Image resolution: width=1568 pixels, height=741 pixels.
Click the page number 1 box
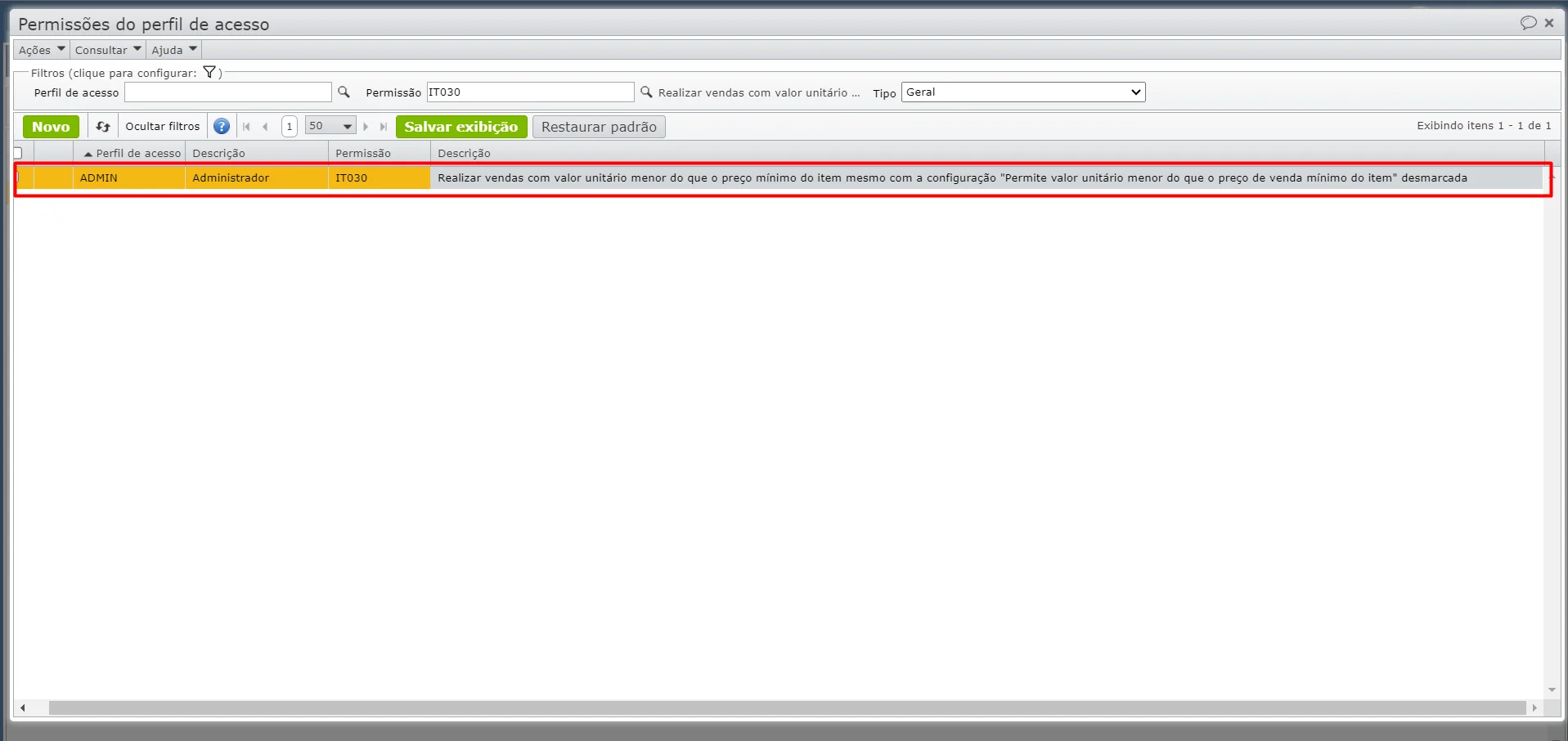click(x=290, y=127)
